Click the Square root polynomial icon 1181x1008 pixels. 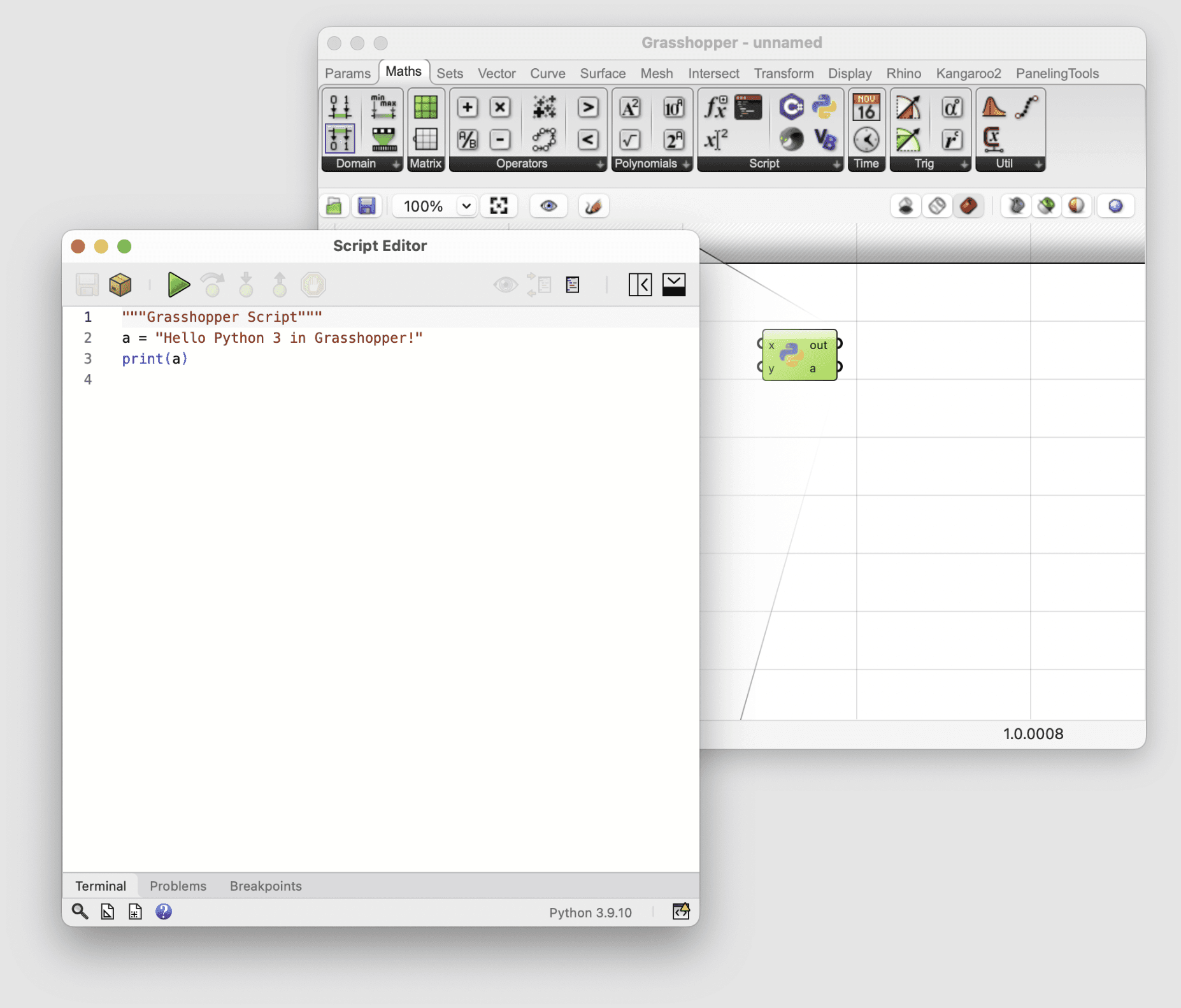[x=630, y=139]
